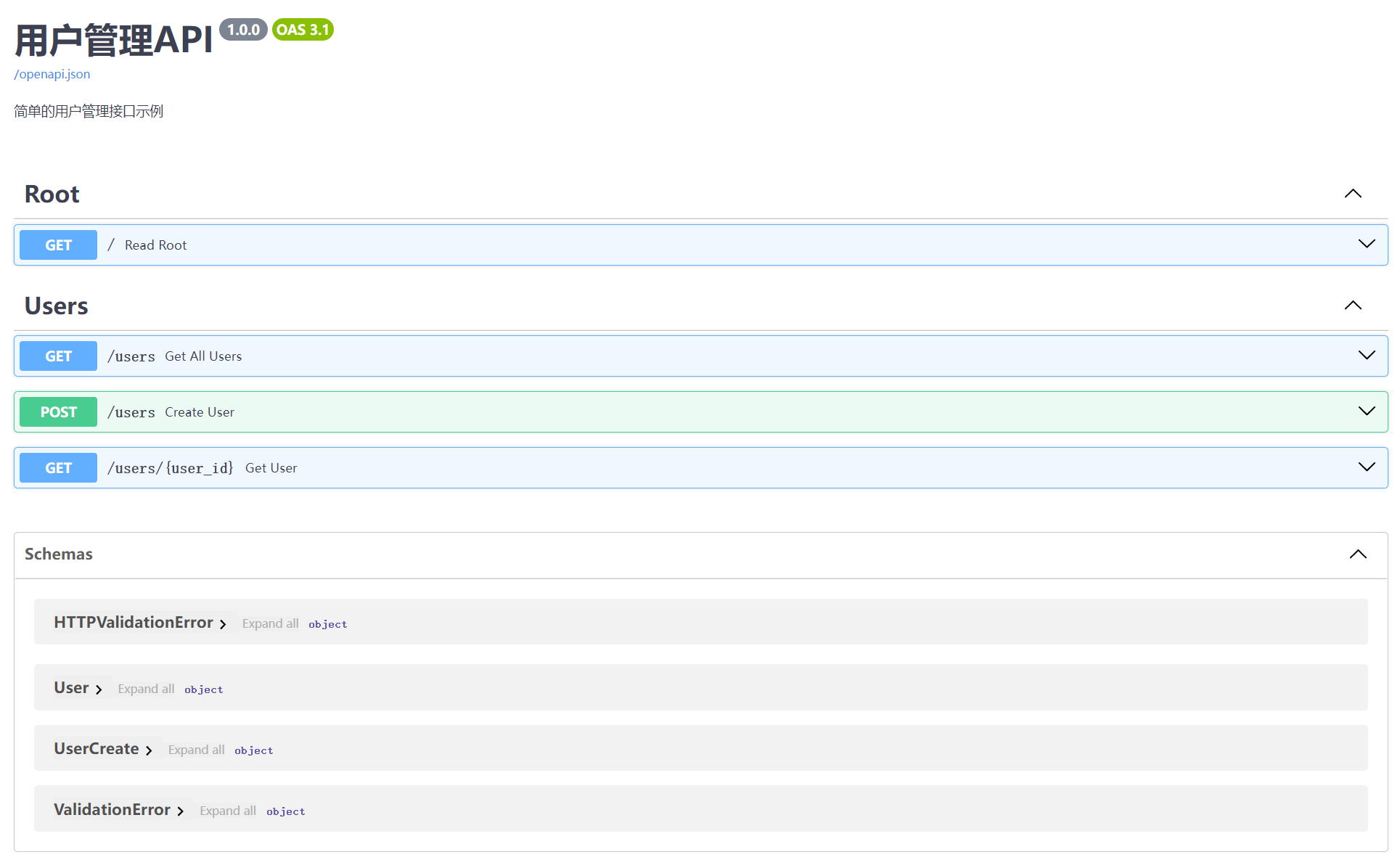Expand the ValidationError schema arrow
Screen dimensions: 1400x860
181,811
